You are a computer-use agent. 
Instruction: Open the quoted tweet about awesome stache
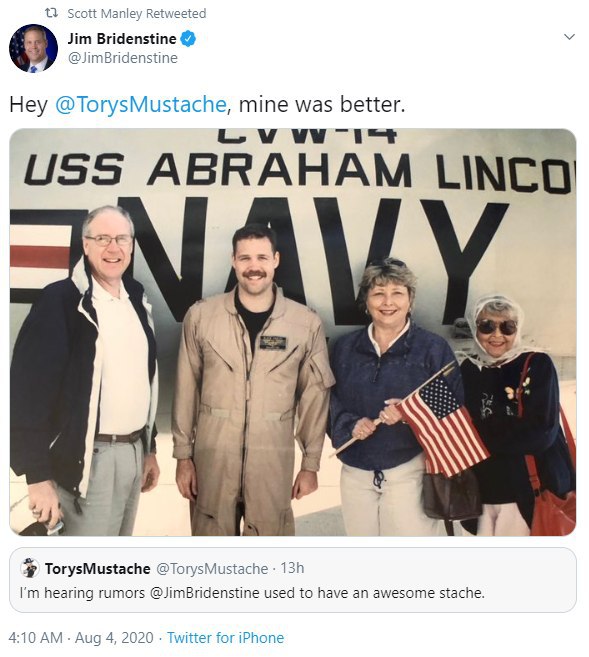(x=293, y=580)
